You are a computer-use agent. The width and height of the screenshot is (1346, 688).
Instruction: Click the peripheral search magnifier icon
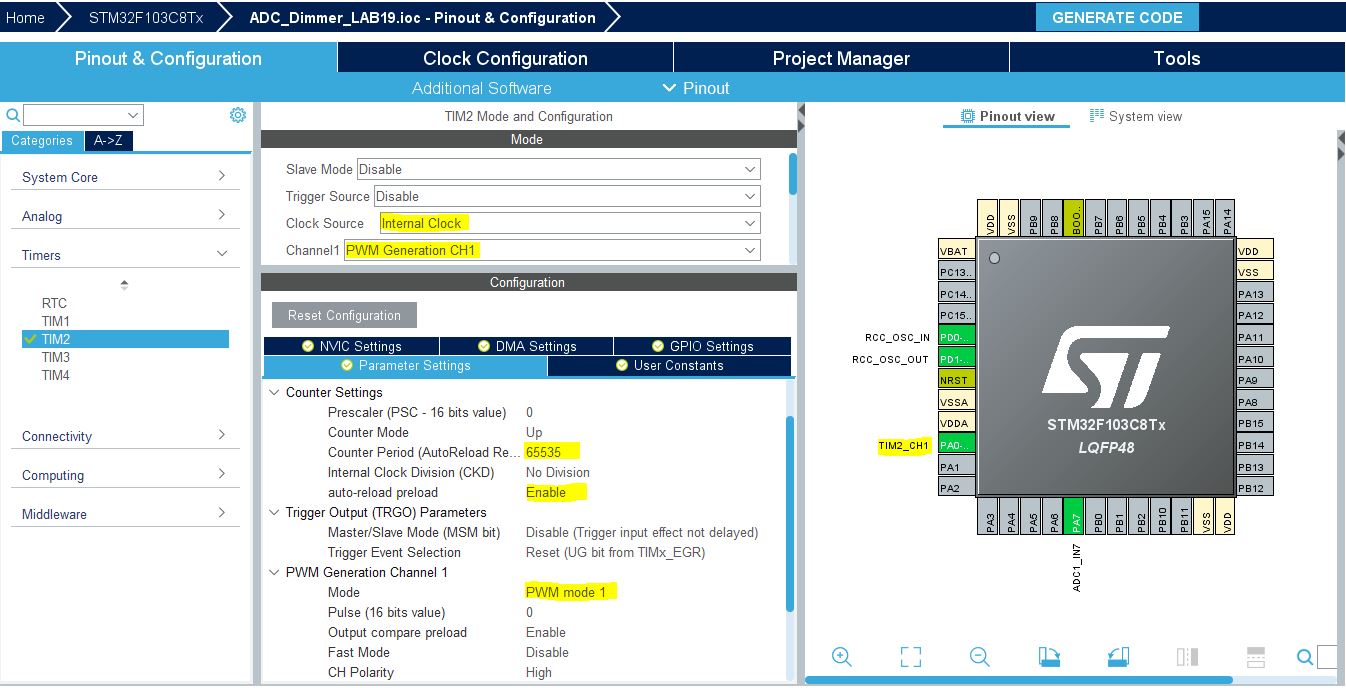(12, 115)
